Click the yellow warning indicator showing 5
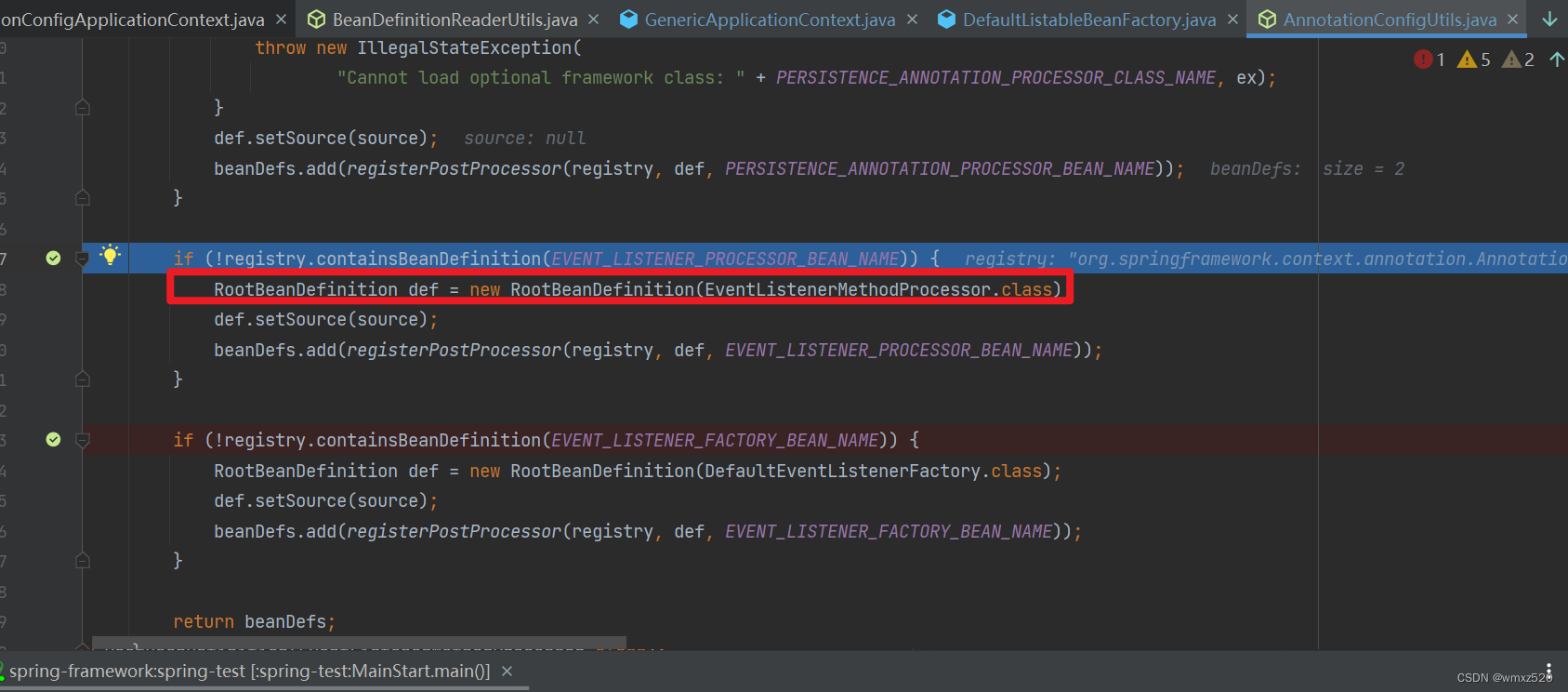This screenshot has width=1568, height=692. point(1474,60)
